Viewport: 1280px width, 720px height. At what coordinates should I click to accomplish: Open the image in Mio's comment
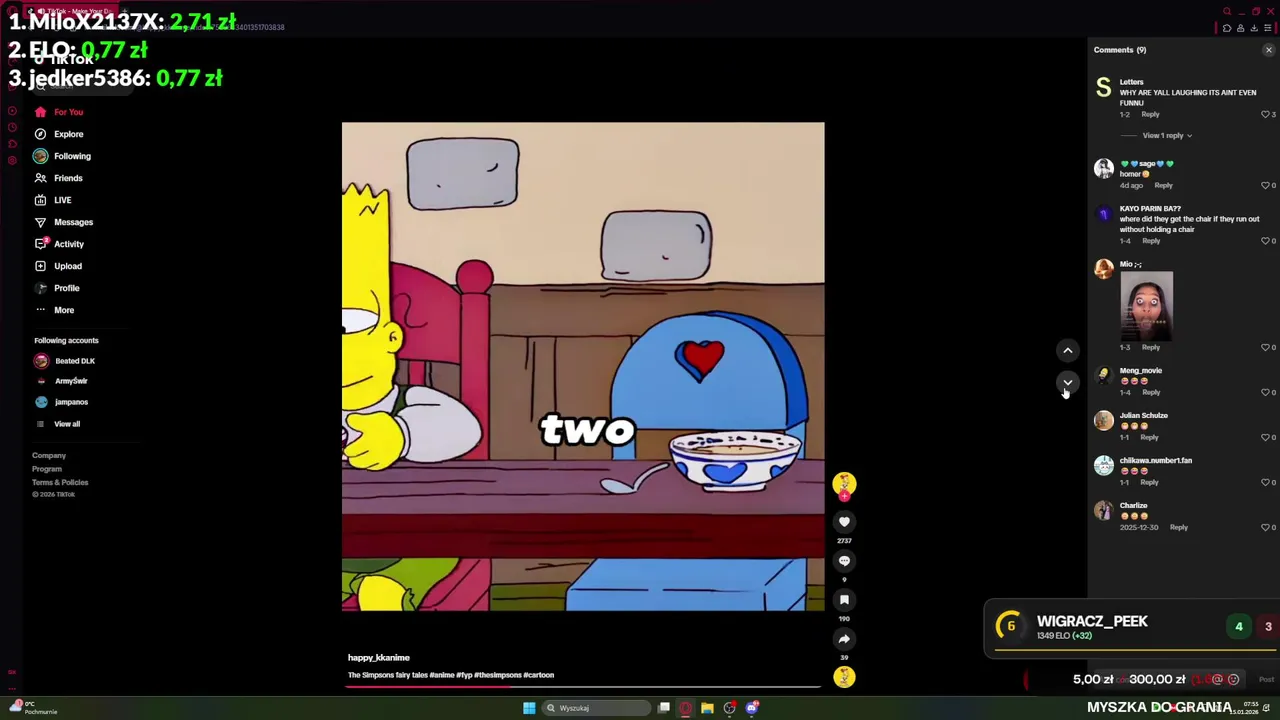[x=1146, y=306]
